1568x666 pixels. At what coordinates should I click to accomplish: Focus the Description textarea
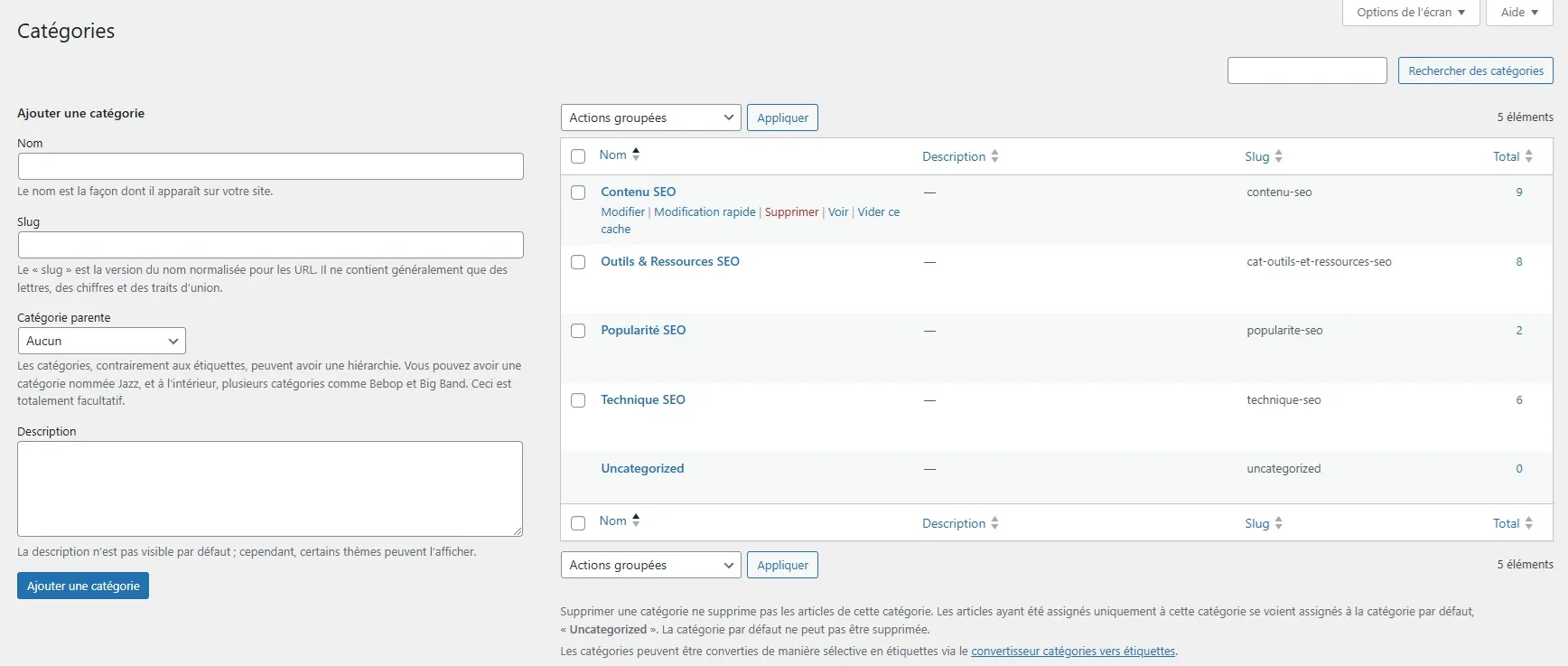(270, 489)
